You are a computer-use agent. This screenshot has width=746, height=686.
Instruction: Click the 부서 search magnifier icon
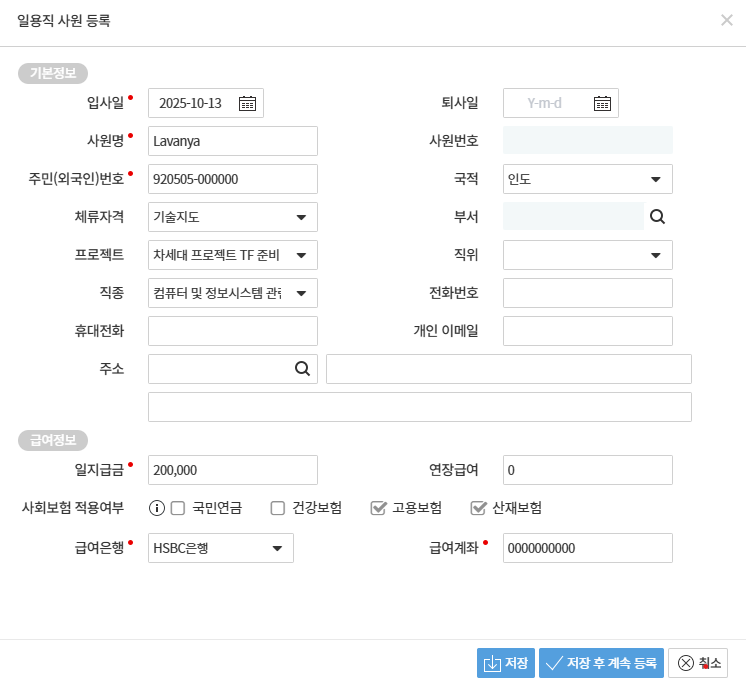click(x=657, y=216)
